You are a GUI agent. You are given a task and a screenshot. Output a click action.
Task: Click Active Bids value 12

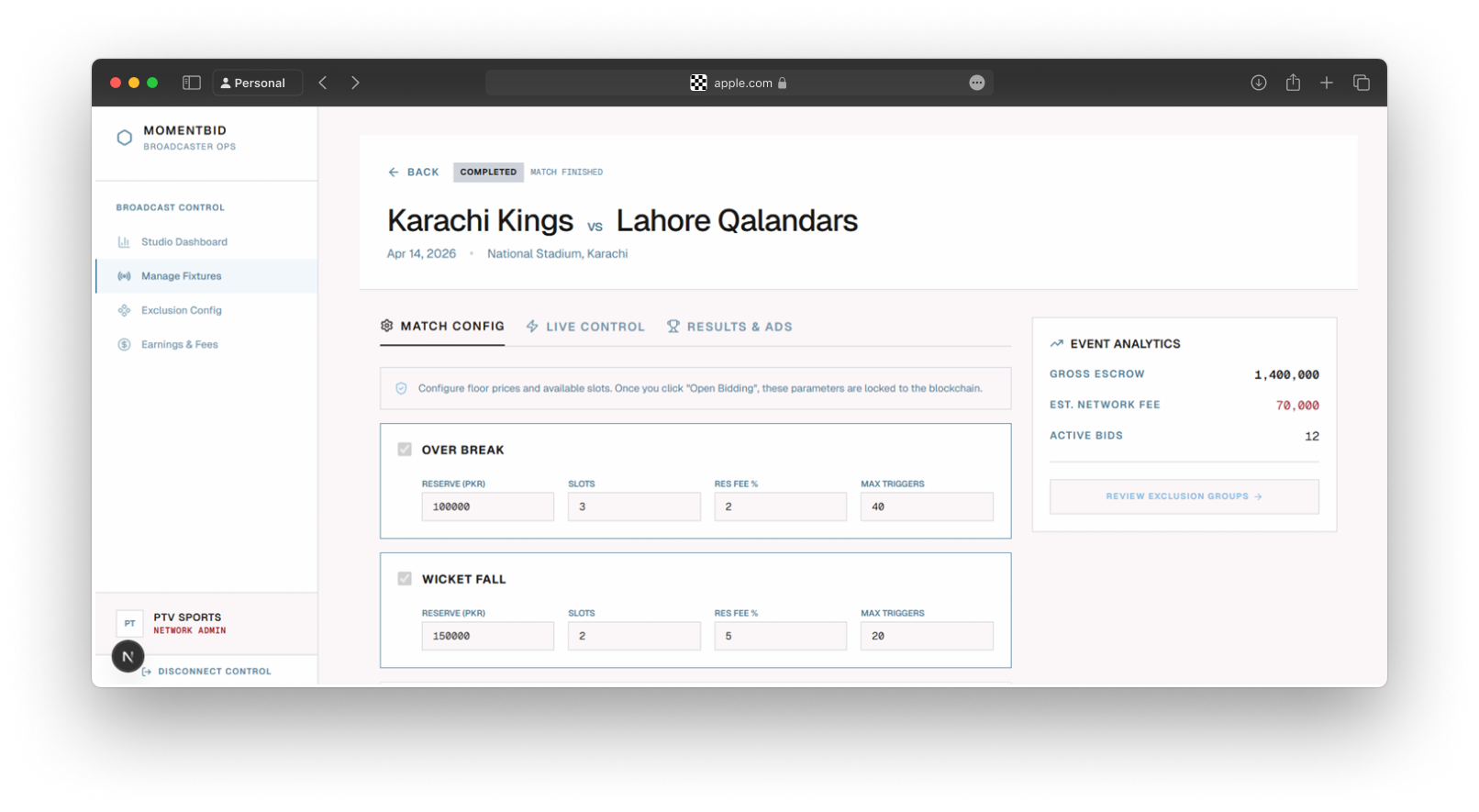1312,436
